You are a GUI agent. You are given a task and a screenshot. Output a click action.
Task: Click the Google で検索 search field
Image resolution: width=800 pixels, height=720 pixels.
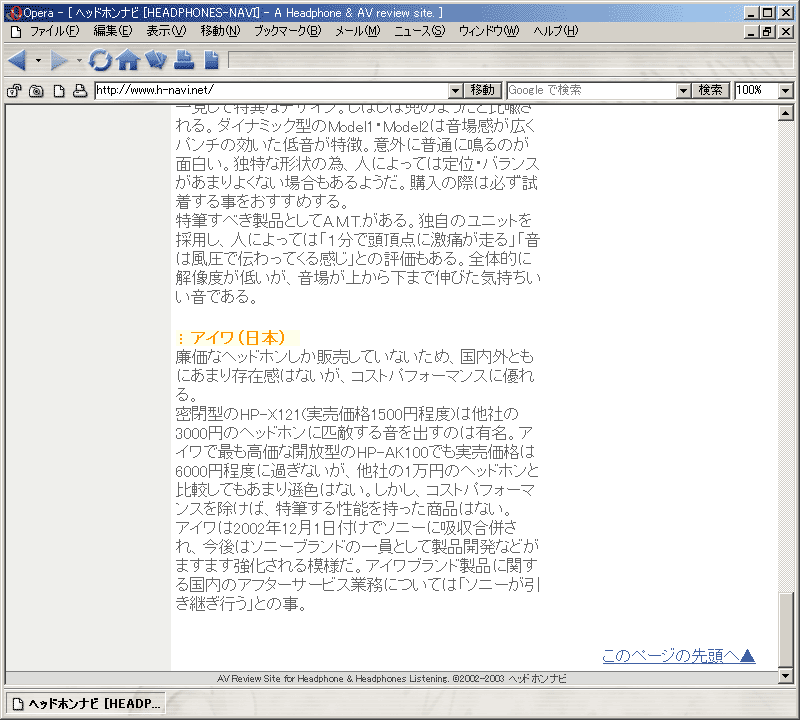592,90
